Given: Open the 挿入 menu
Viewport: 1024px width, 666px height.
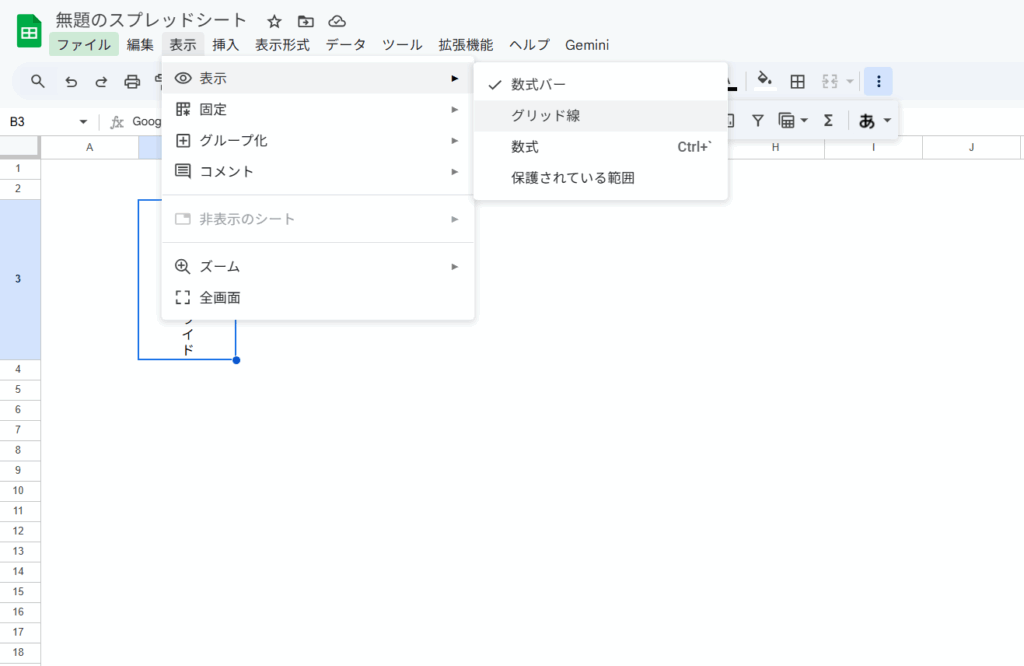Looking at the screenshot, I should click(225, 45).
